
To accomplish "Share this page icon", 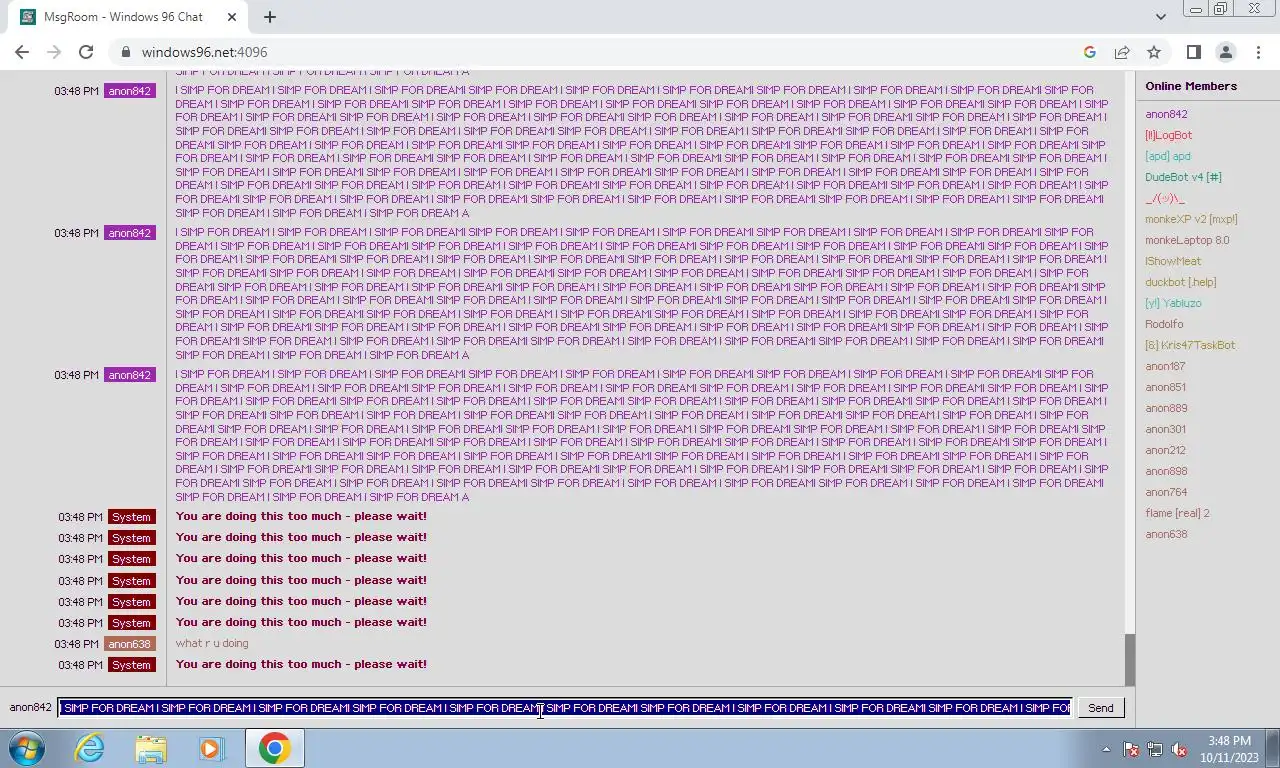I will (x=1122, y=52).
